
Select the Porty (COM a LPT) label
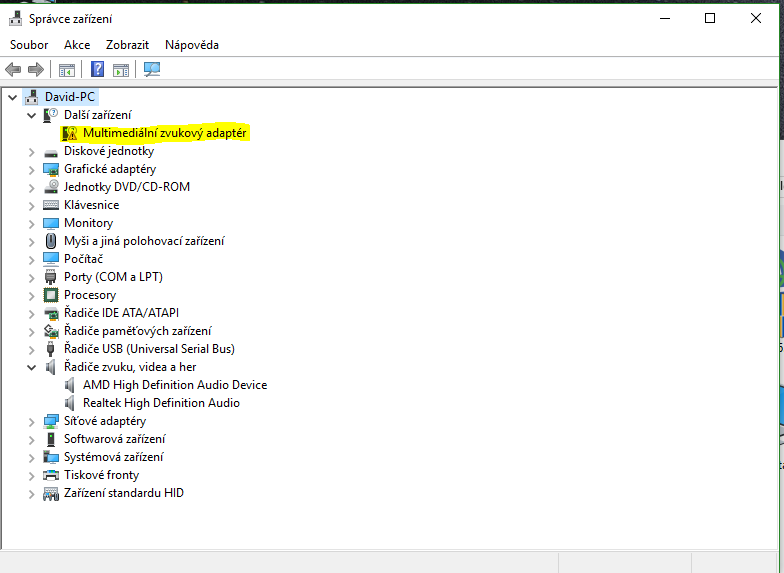click(x=114, y=277)
